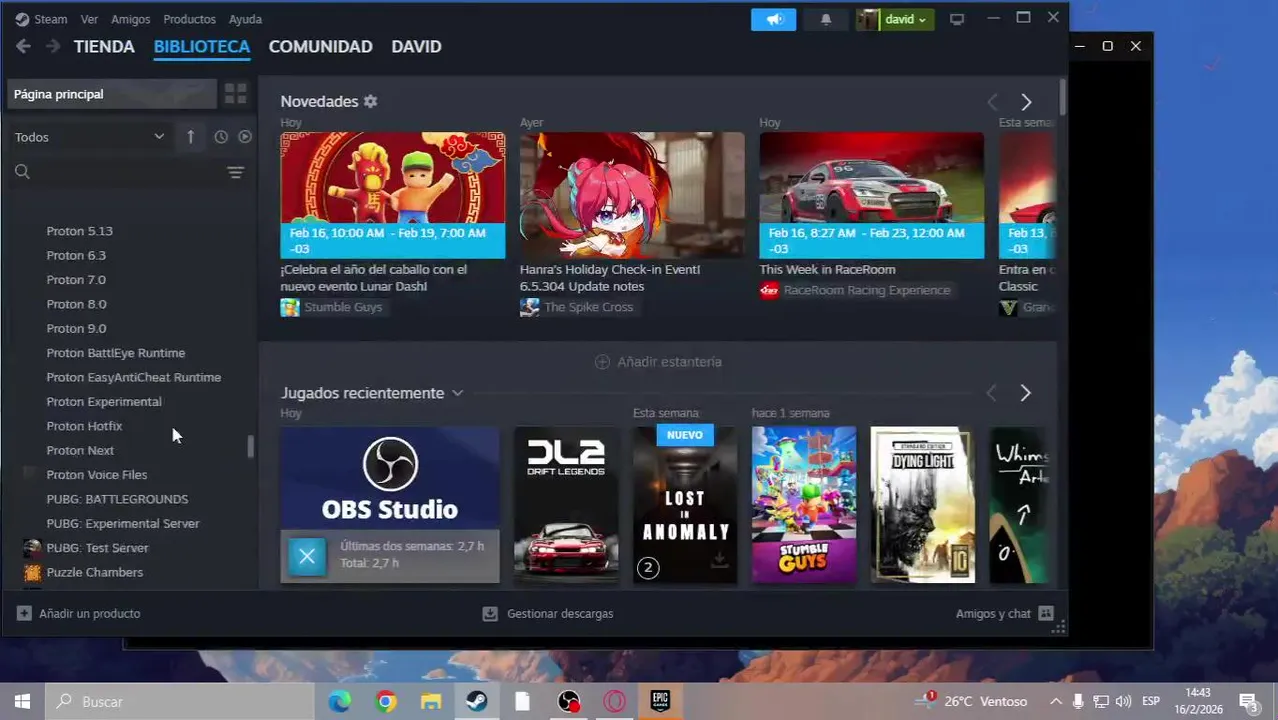Click the Añadir un producto label
This screenshot has height=720, width=1278.
pyautogui.click(x=89, y=613)
